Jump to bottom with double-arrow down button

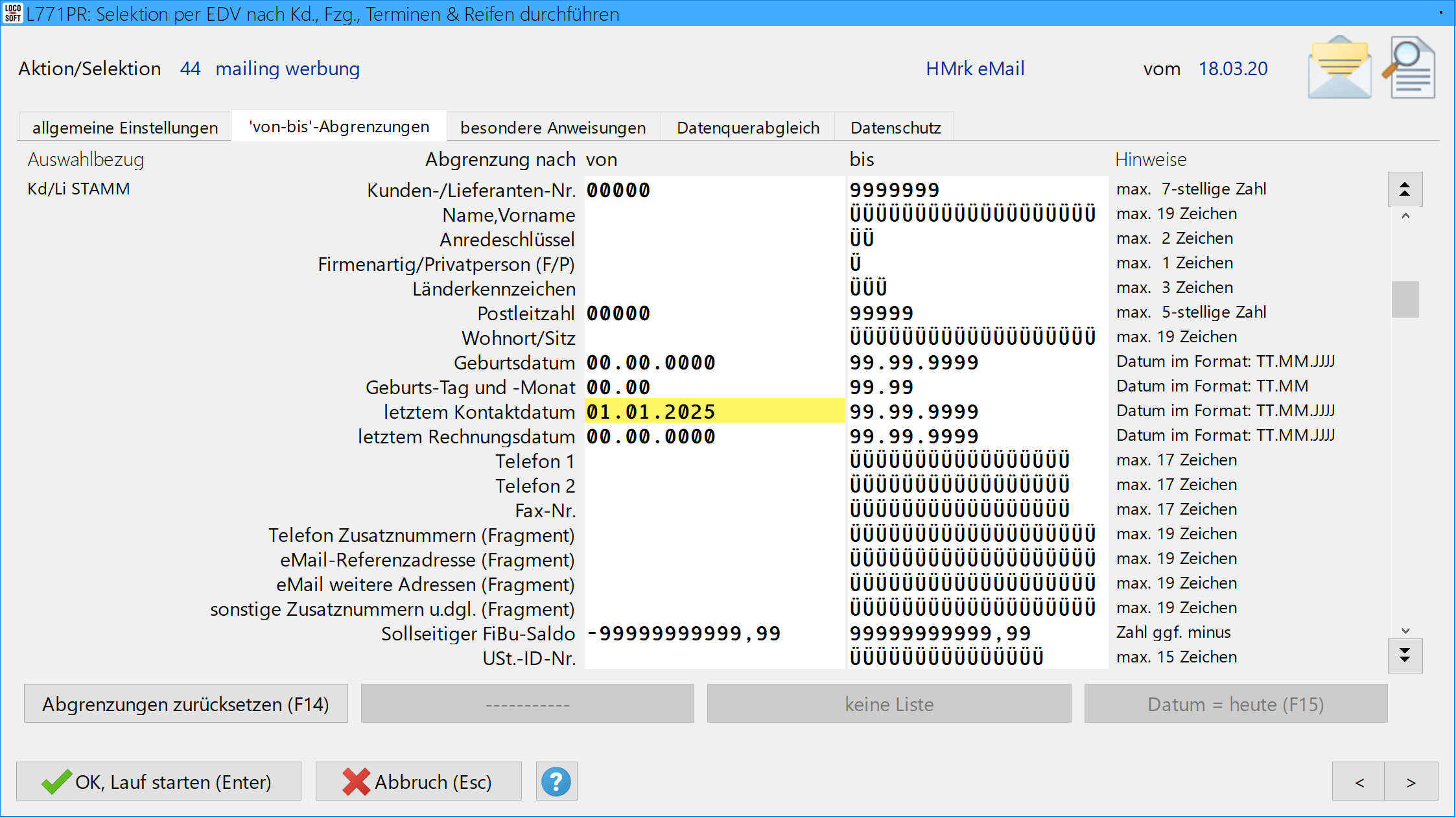pyautogui.click(x=1405, y=655)
